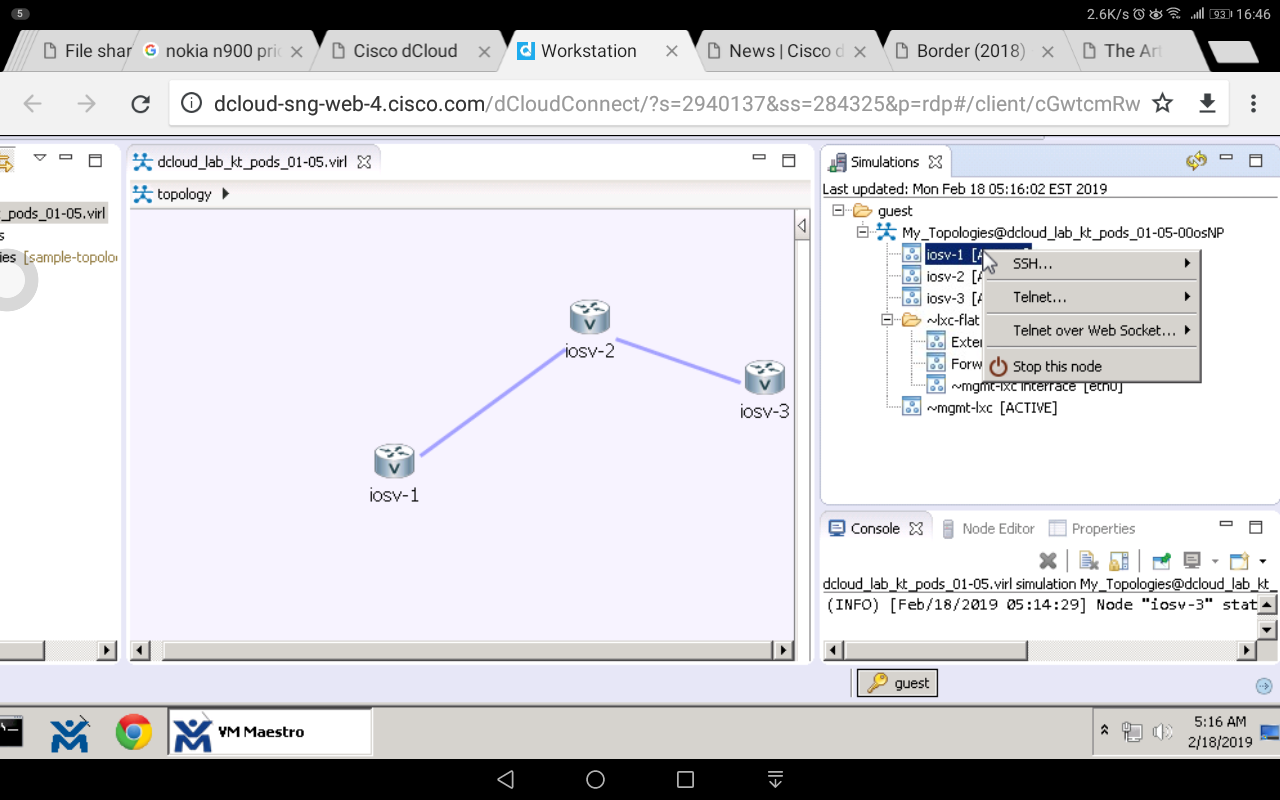This screenshot has height=800, width=1280.
Task: Bookmark the page with the star icon
Action: (x=1162, y=103)
